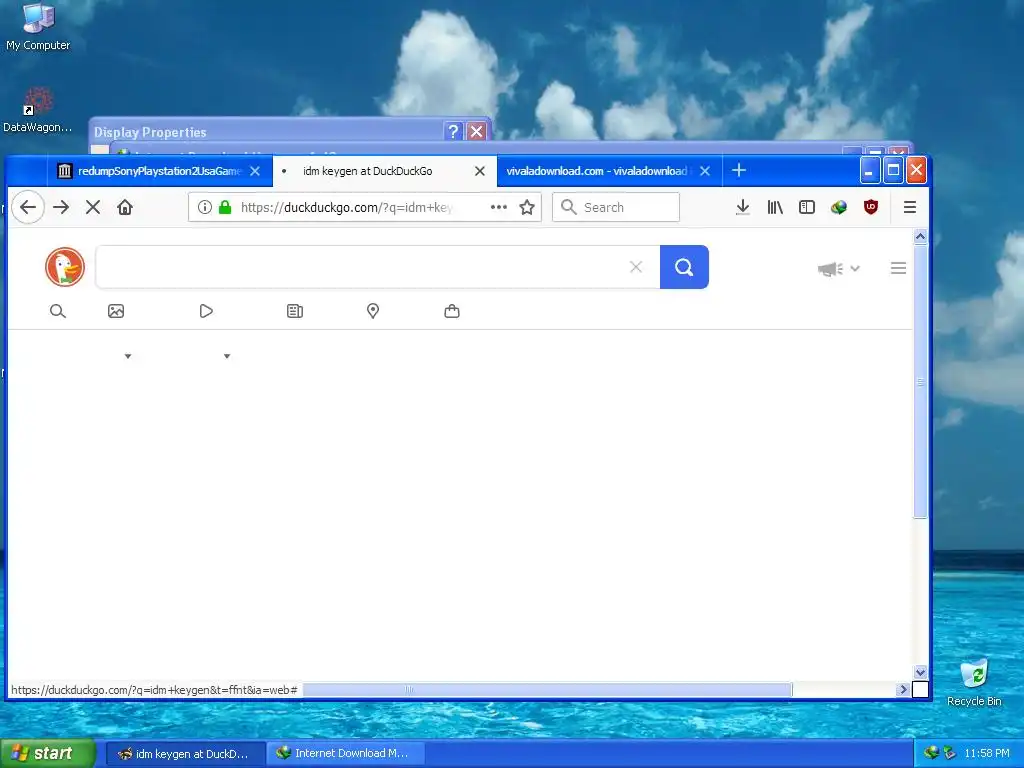1024x768 pixels.
Task: Open a new tab with plus button
Action: [x=739, y=170]
